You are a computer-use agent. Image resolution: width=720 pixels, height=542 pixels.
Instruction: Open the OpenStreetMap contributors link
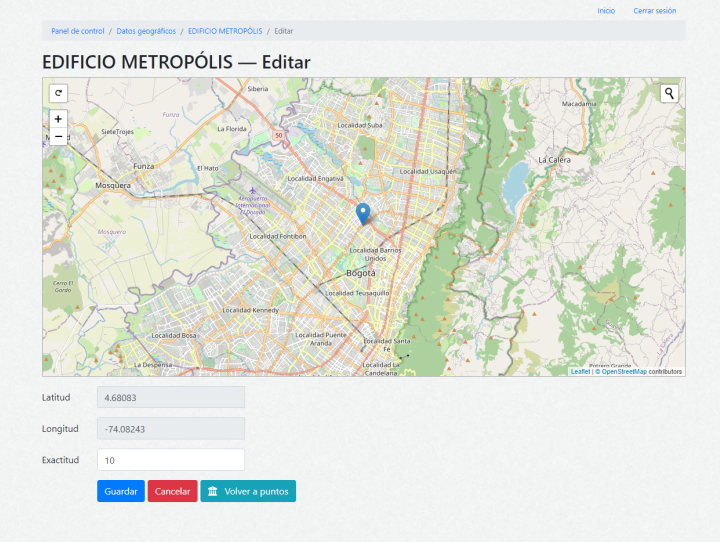624,371
